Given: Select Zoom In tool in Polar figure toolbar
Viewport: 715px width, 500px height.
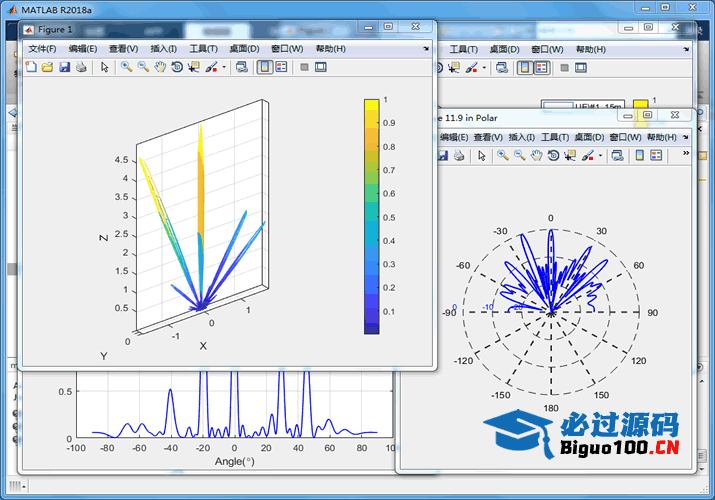Looking at the screenshot, I should click(503, 155).
